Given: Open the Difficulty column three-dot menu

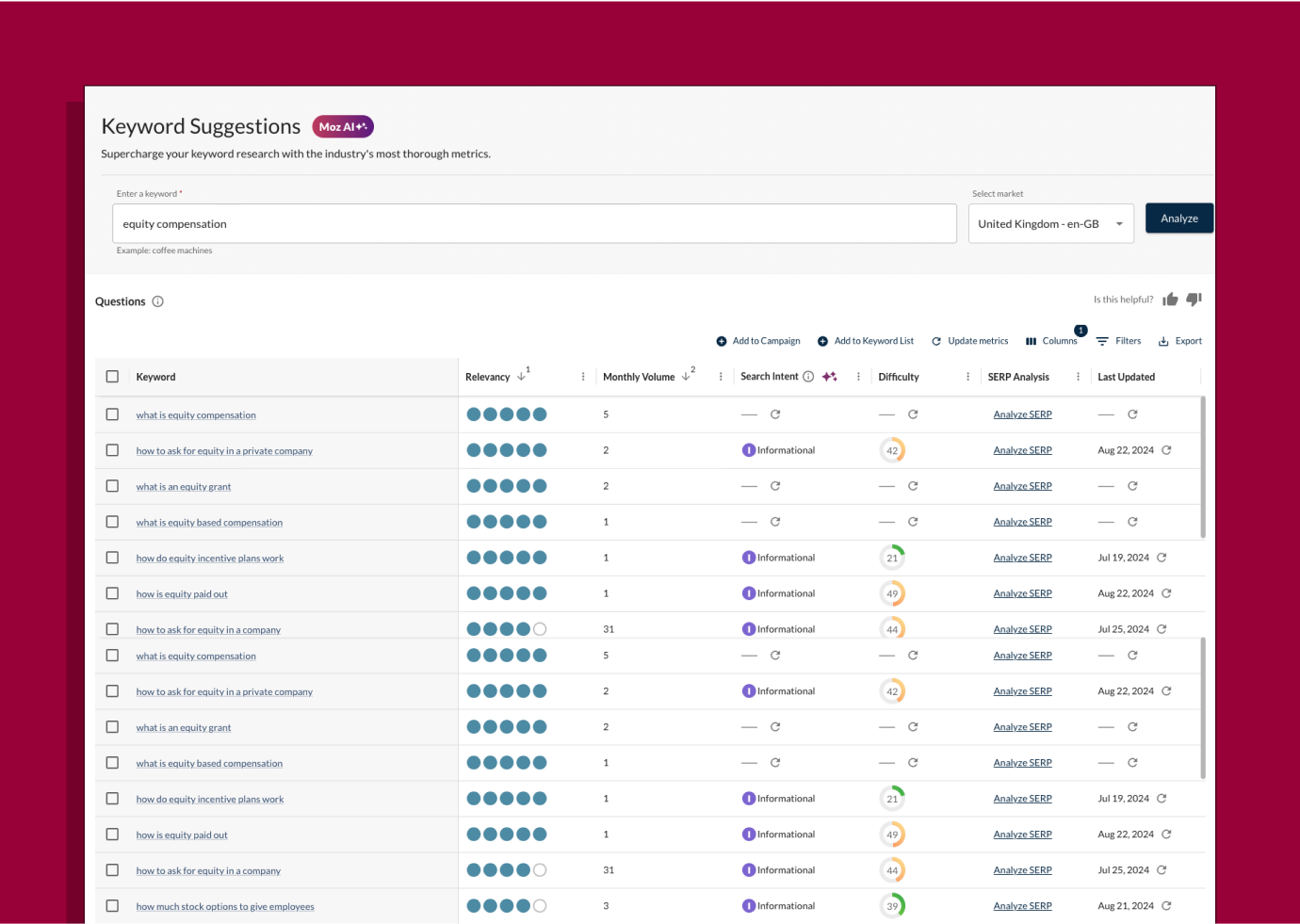Looking at the screenshot, I should click(x=967, y=376).
